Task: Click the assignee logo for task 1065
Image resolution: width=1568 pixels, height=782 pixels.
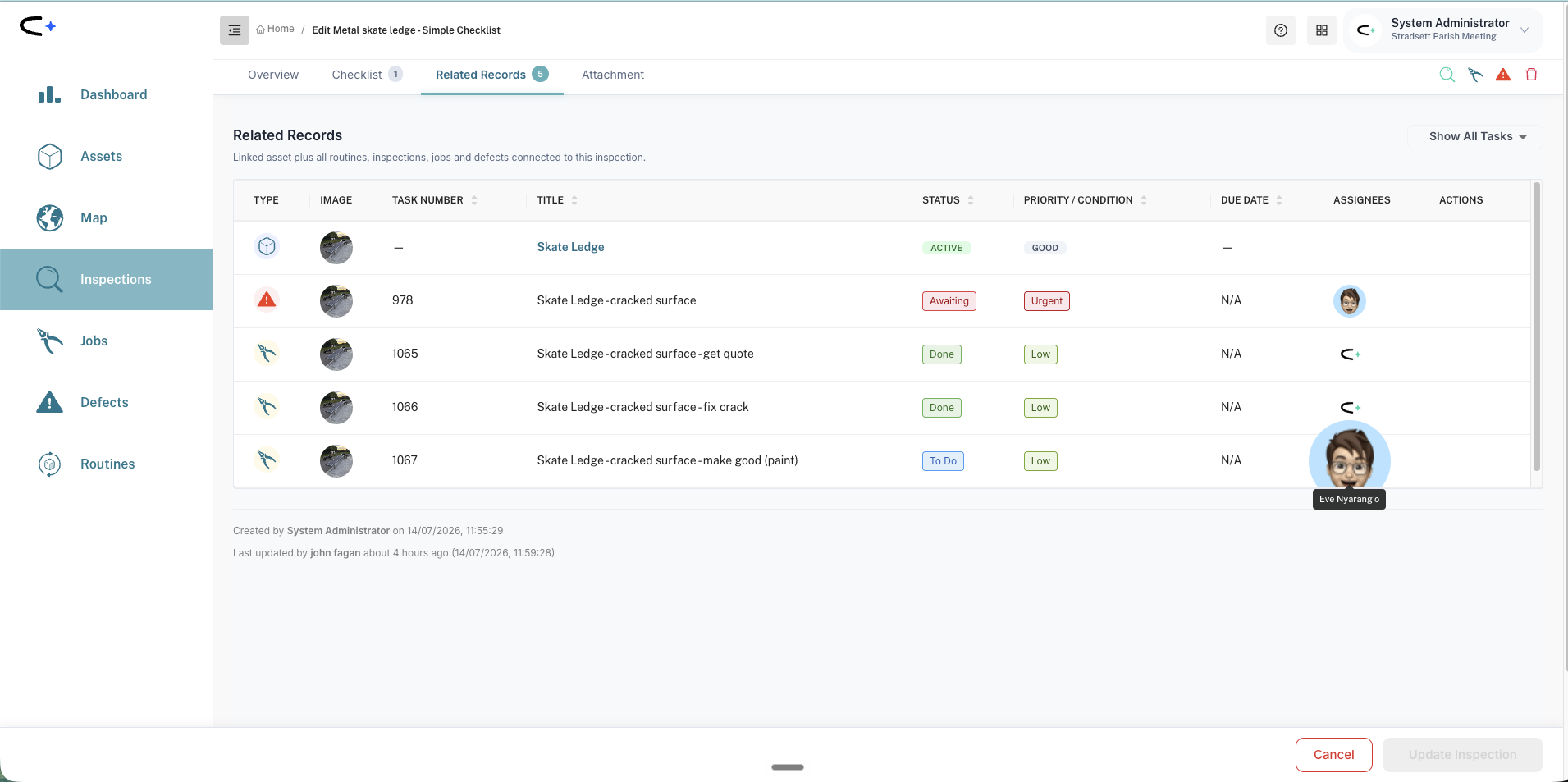Action: point(1351,354)
